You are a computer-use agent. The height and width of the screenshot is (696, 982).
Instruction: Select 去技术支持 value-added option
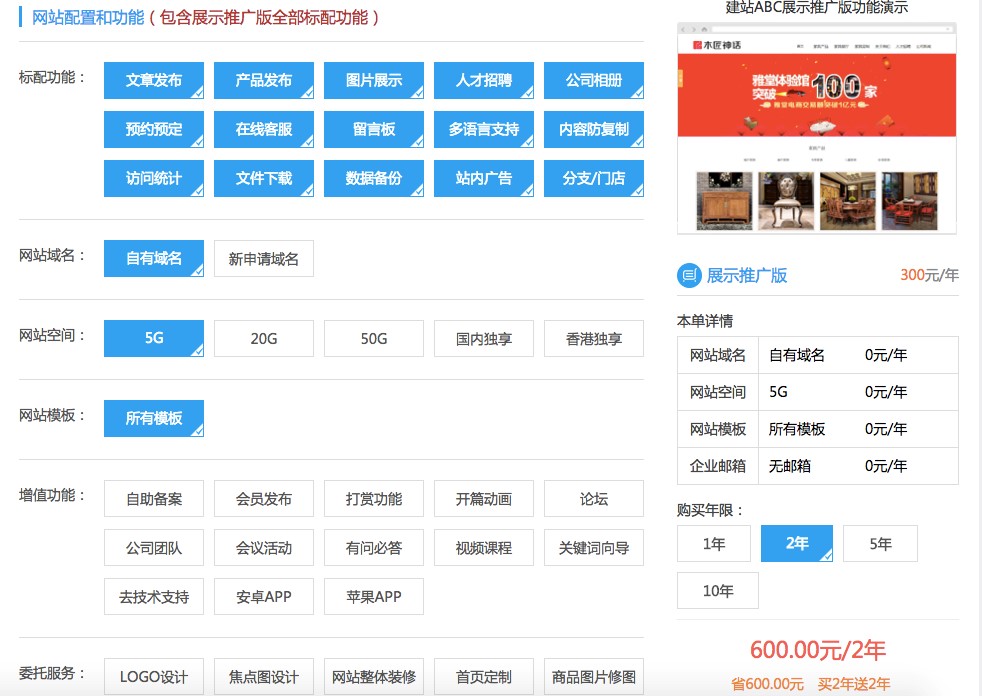pos(153,596)
